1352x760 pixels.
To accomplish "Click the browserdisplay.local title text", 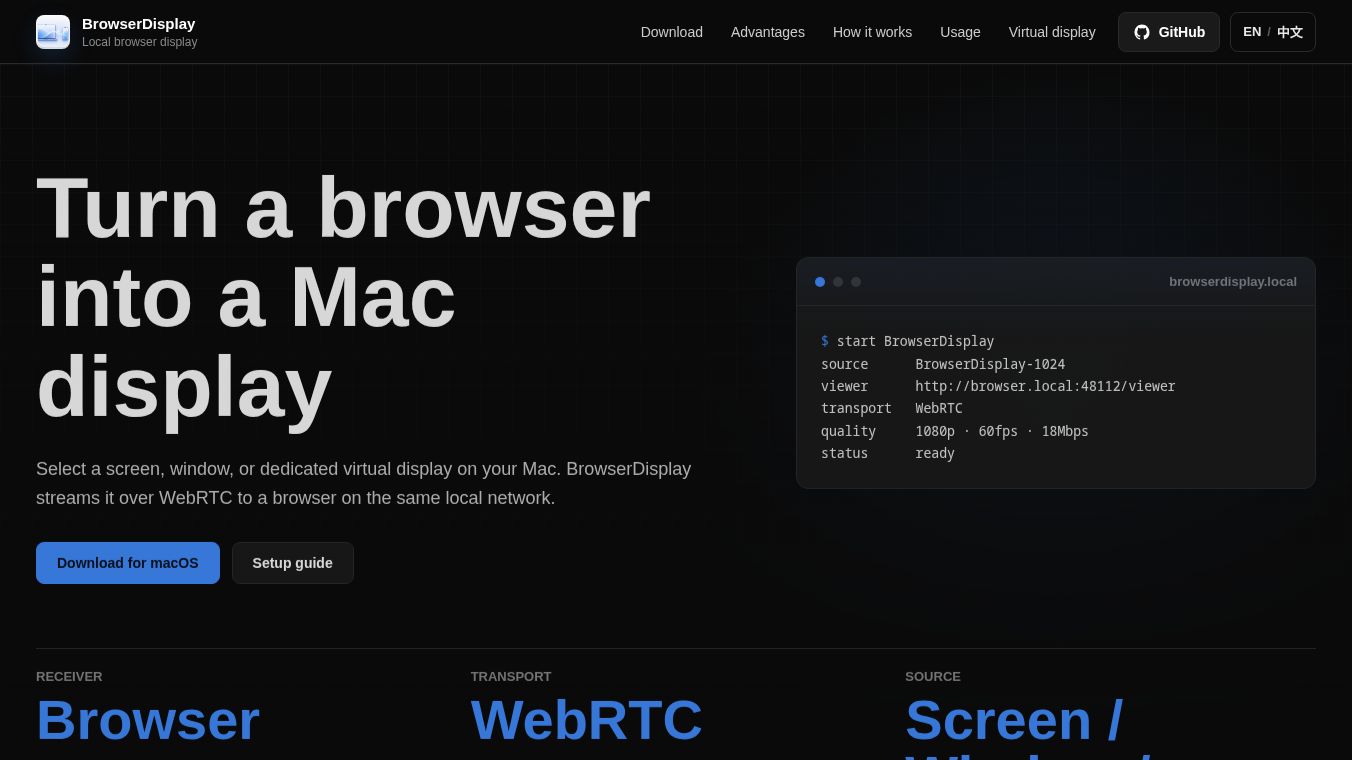I will 1233,282.
